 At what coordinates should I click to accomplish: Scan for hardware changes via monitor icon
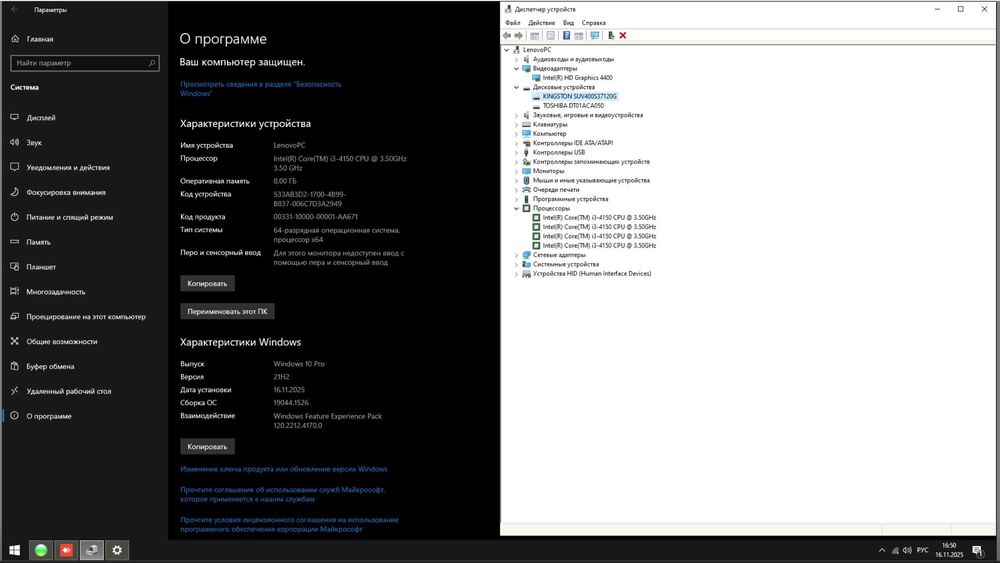[x=594, y=36]
